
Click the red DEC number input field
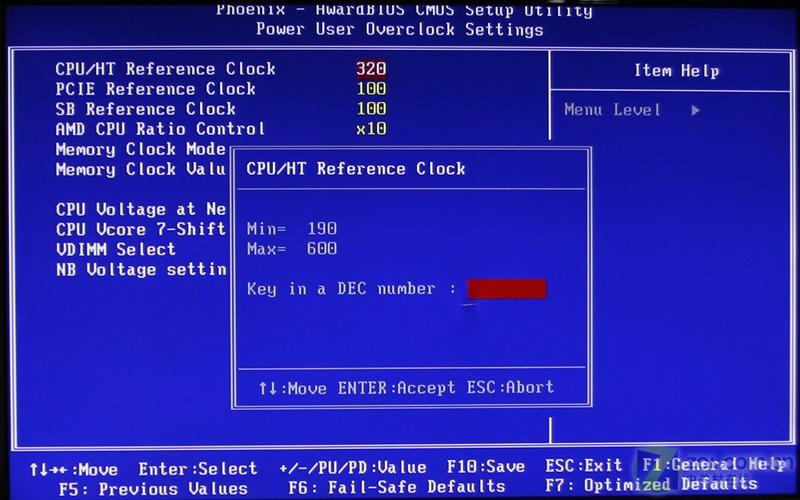507,289
